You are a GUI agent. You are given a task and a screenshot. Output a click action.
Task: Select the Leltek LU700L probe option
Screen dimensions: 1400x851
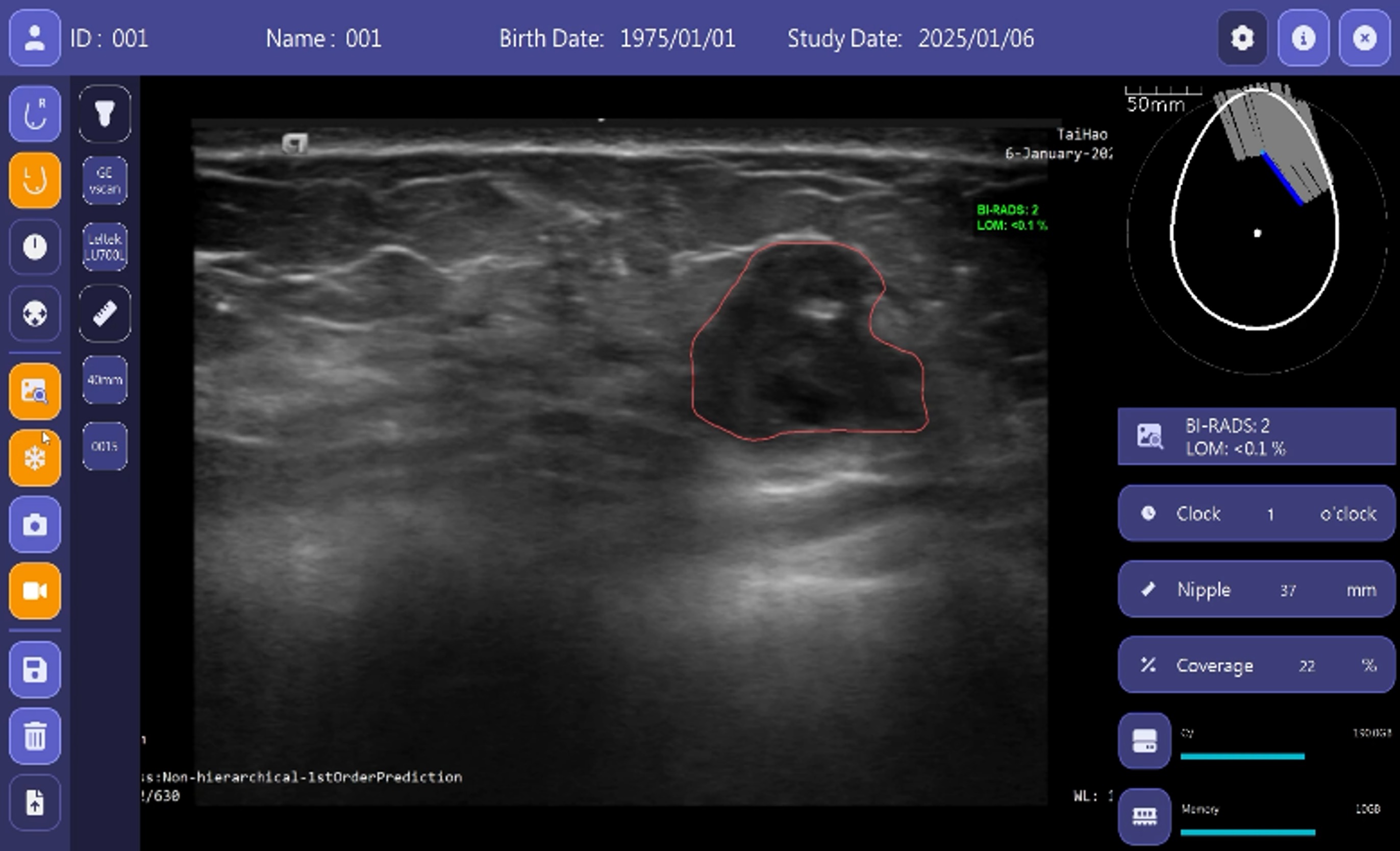(x=105, y=247)
